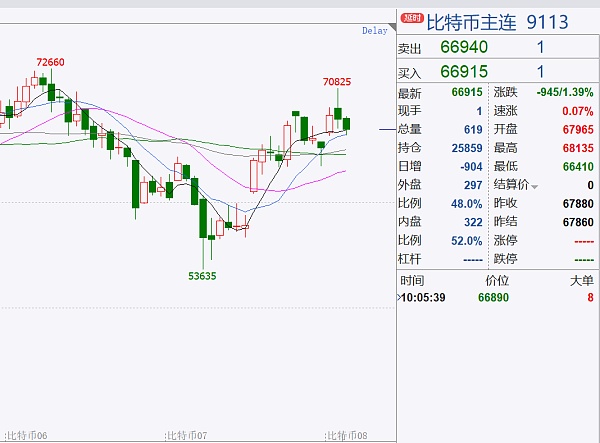Click the red 延时 delay badge icon
The height and width of the screenshot is (443, 600).
click(412, 17)
